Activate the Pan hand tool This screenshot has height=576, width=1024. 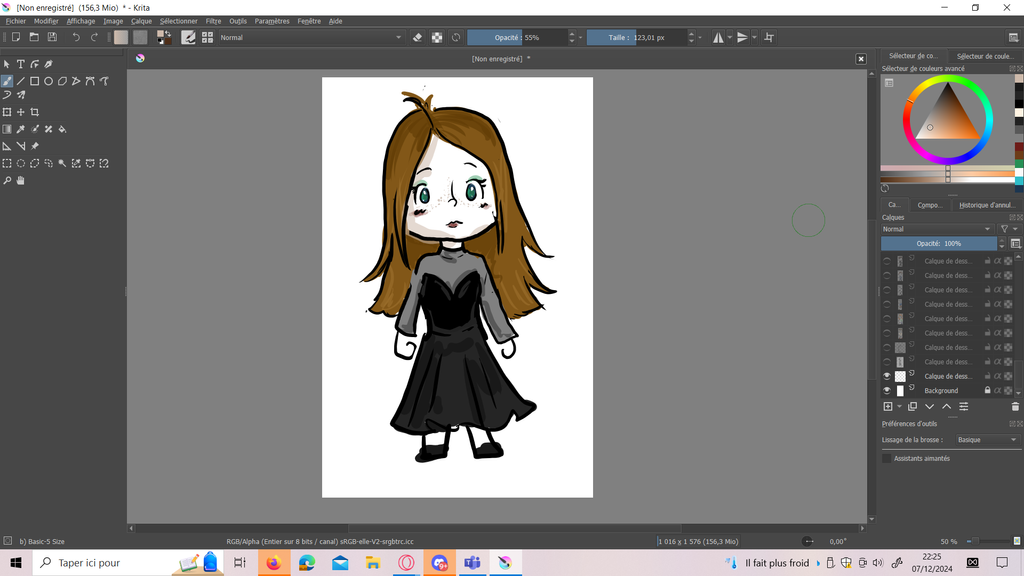tap(20, 181)
